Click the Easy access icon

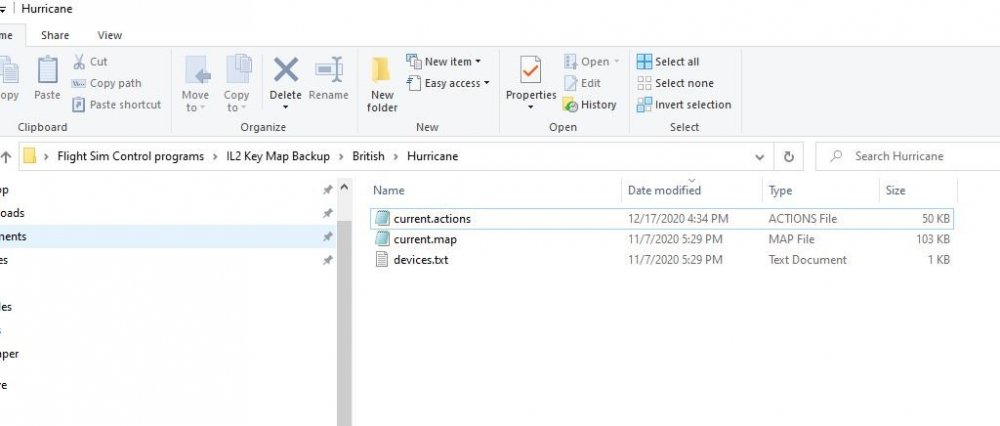click(x=414, y=83)
